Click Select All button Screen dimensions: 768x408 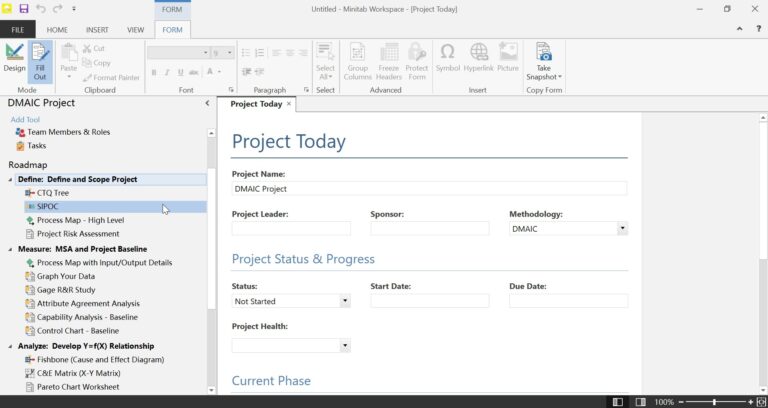point(325,62)
